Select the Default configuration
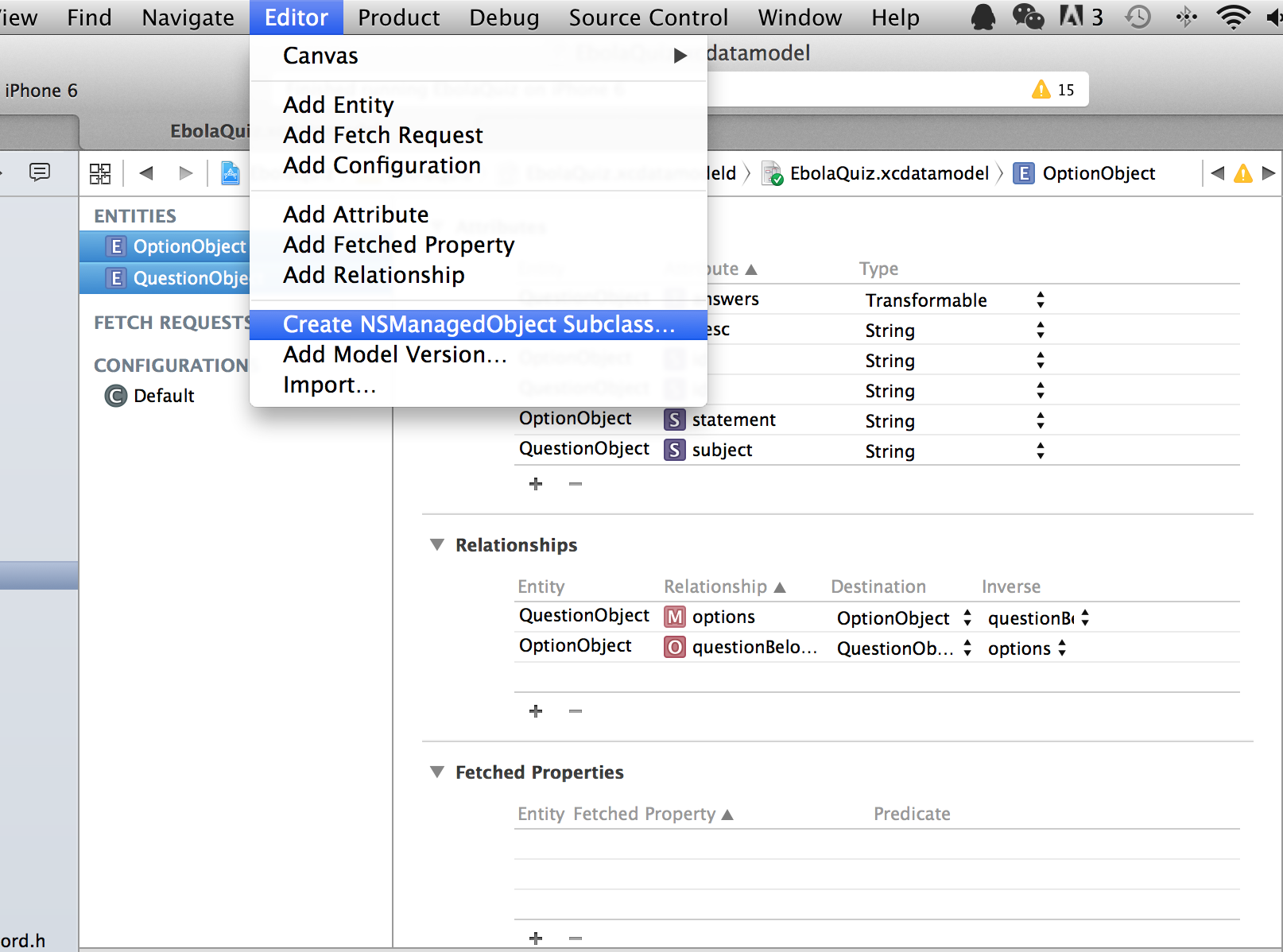Image resolution: width=1283 pixels, height=952 pixels. point(149,396)
